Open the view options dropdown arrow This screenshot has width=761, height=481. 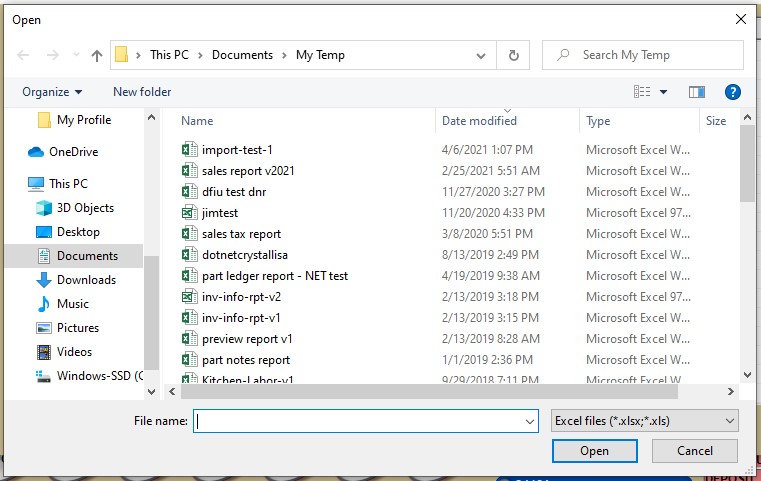pyautogui.click(x=663, y=92)
